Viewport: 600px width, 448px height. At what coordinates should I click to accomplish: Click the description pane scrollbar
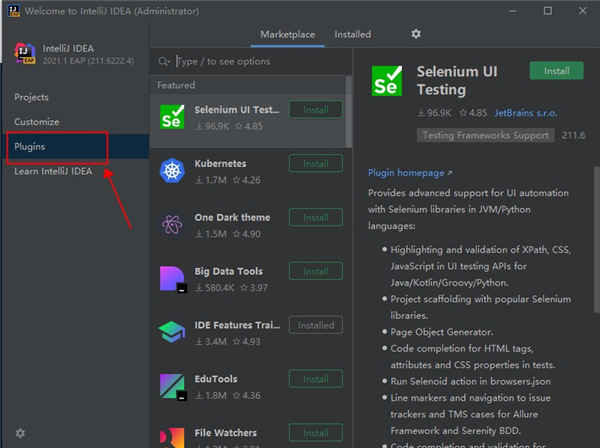(597, 240)
